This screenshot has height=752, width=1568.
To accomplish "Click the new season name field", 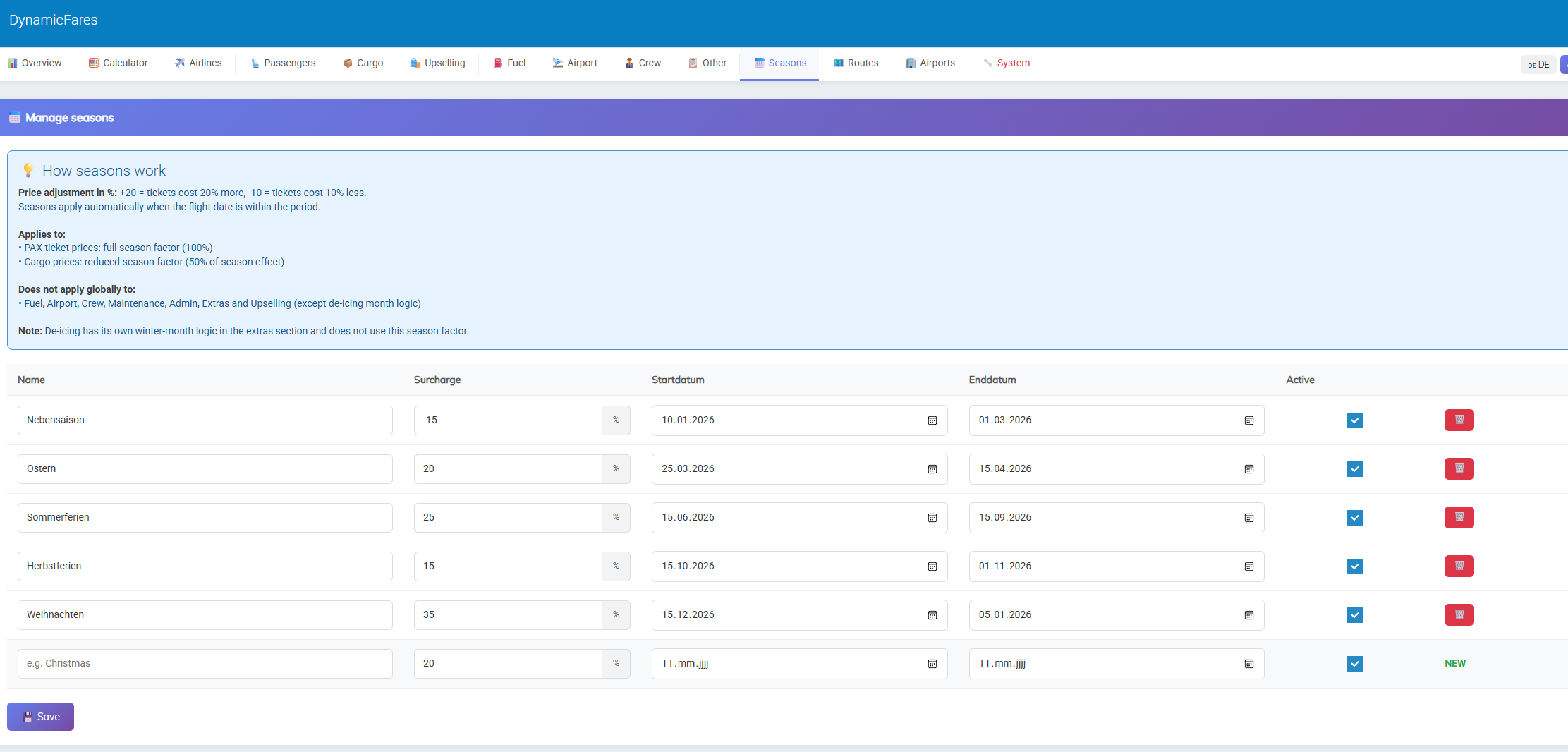I will 205,664.
